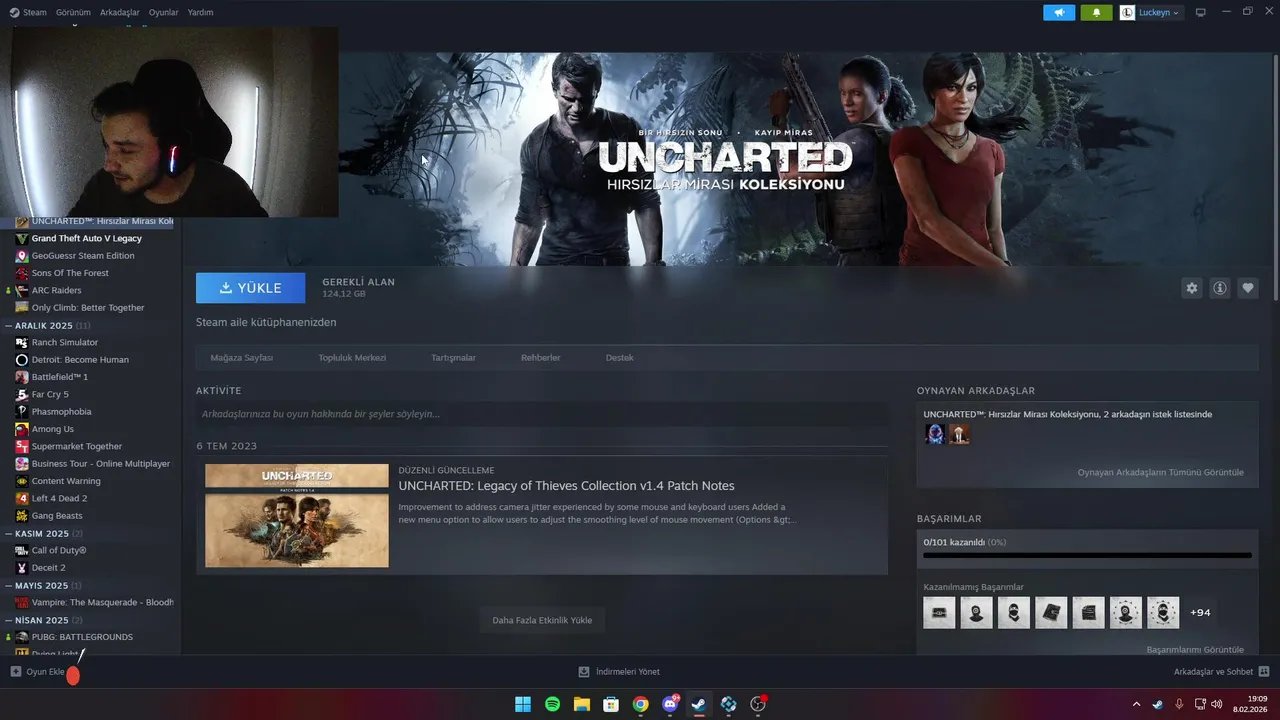Image resolution: width=1280 pixels, height=720 pixels.
Task: Click the Steam taskbar icon
Action: (x=699, y=704)
